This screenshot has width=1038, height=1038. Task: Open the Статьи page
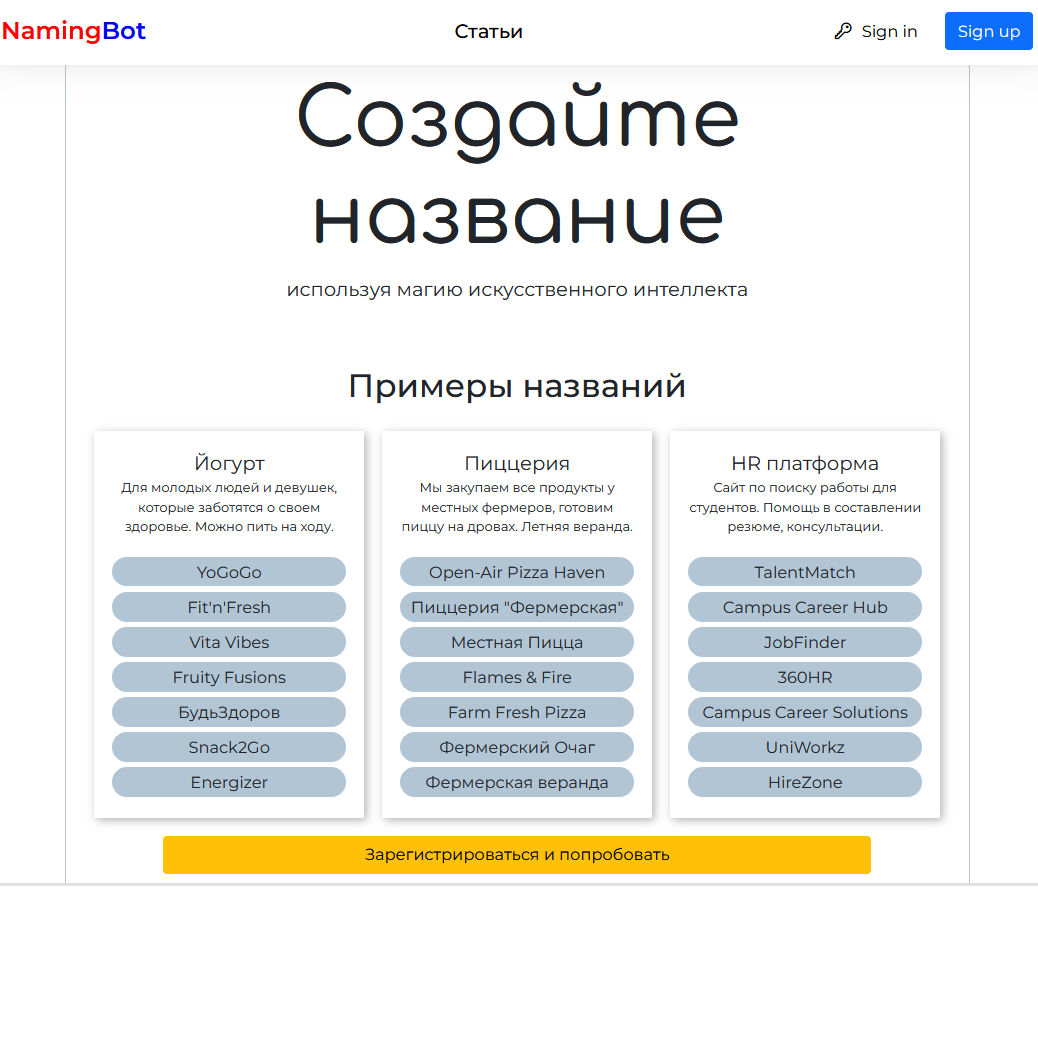click(489, 31)
